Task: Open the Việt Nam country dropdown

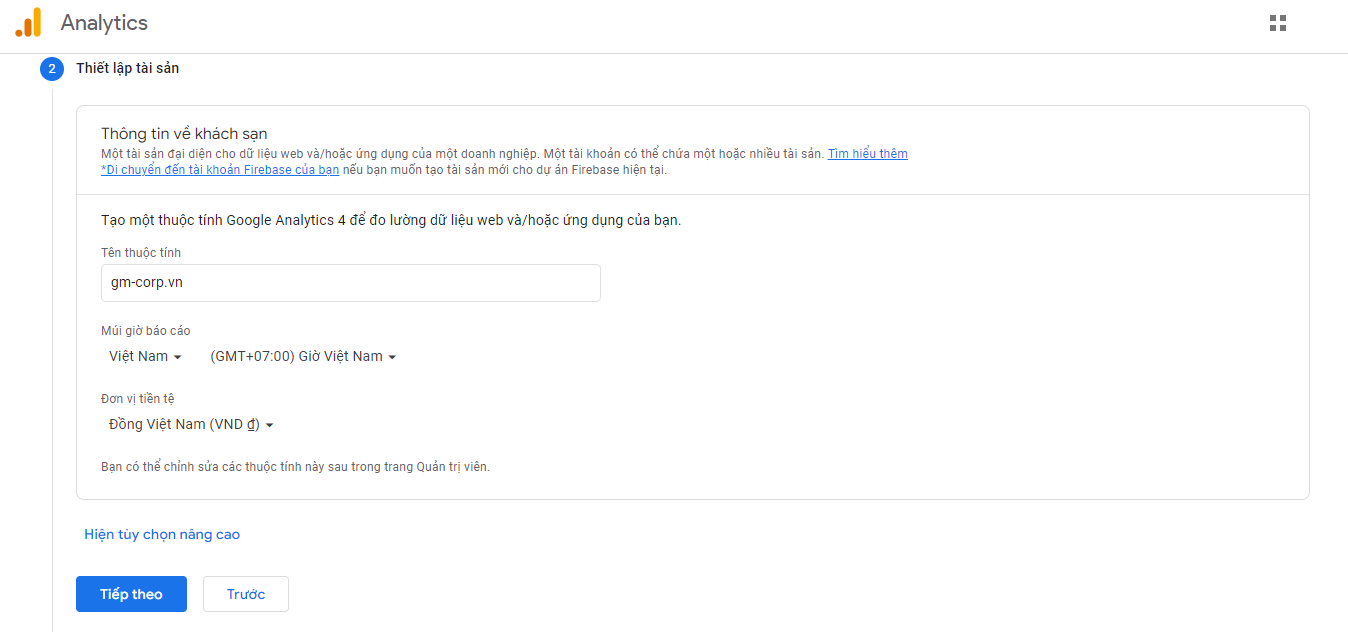Action: (145, 357)
